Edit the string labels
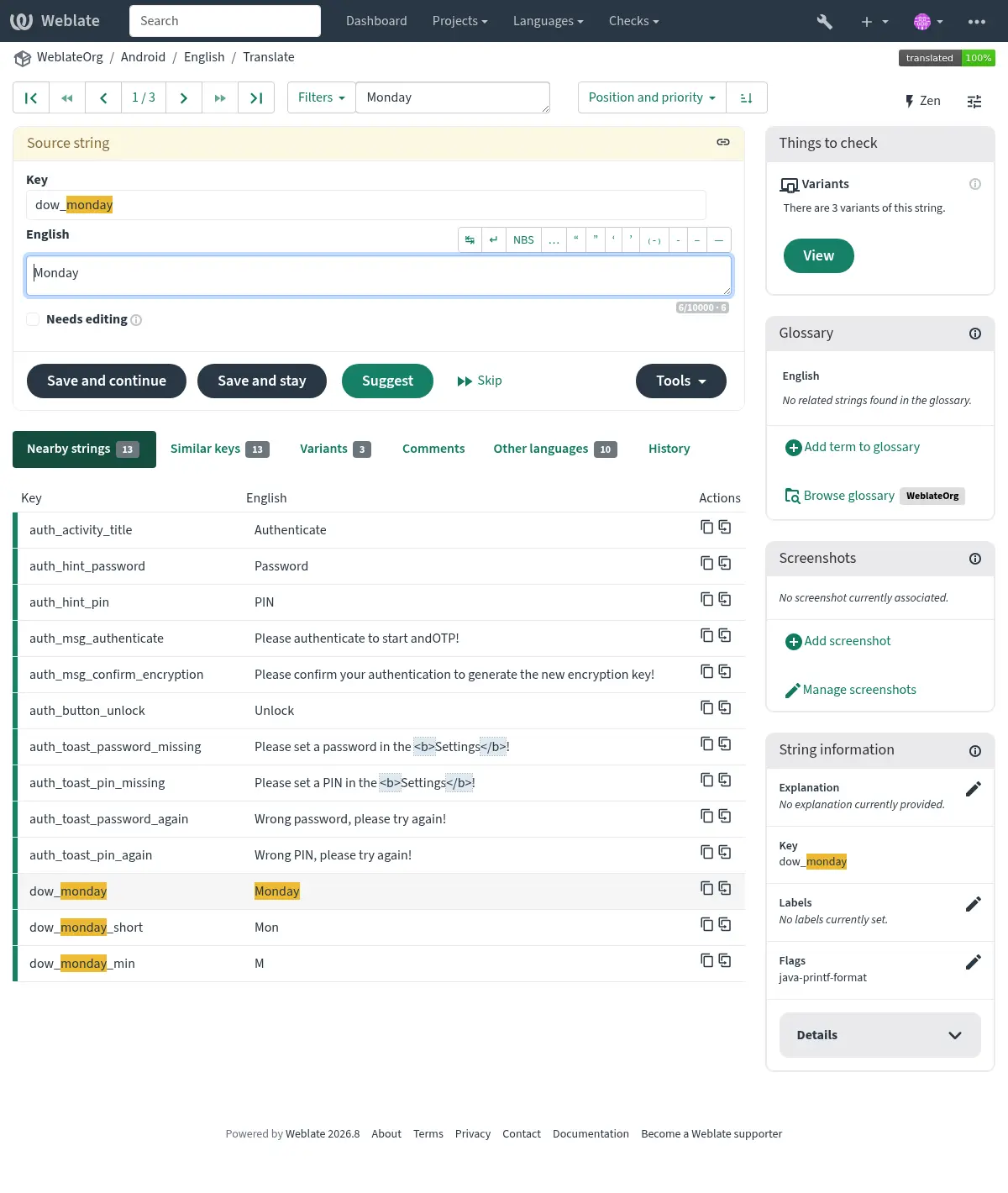Viewport: 1008px width, 1193px height. coord(974,904)
